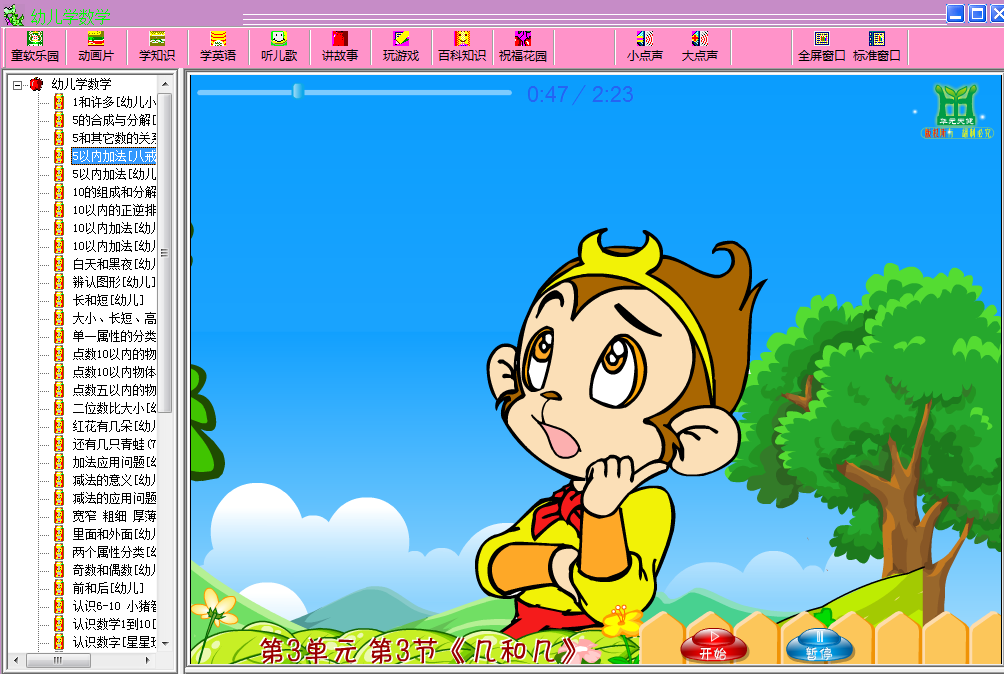Open lesson 认识数字[星星
Viewport: 1004px width, 674px height.
tap(113, 641)
